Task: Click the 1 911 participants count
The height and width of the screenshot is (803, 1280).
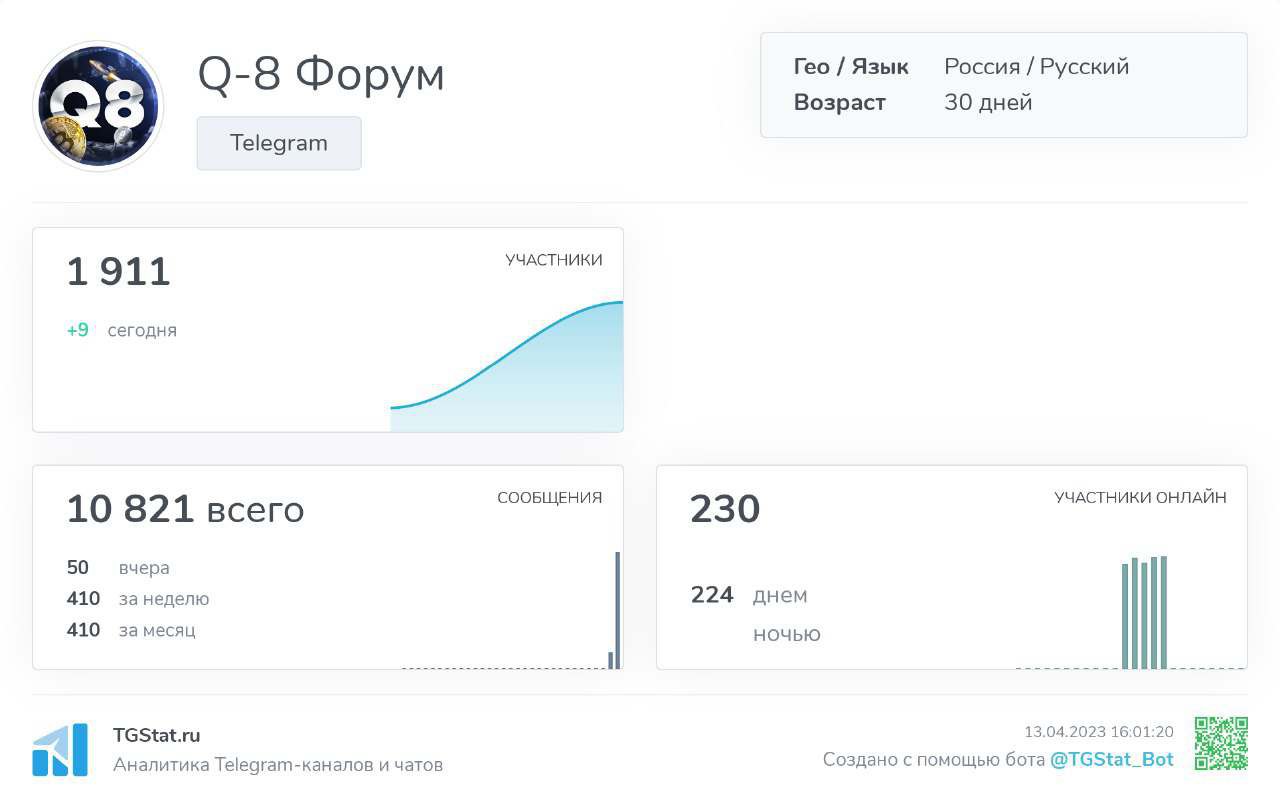Action: (119, 272)
